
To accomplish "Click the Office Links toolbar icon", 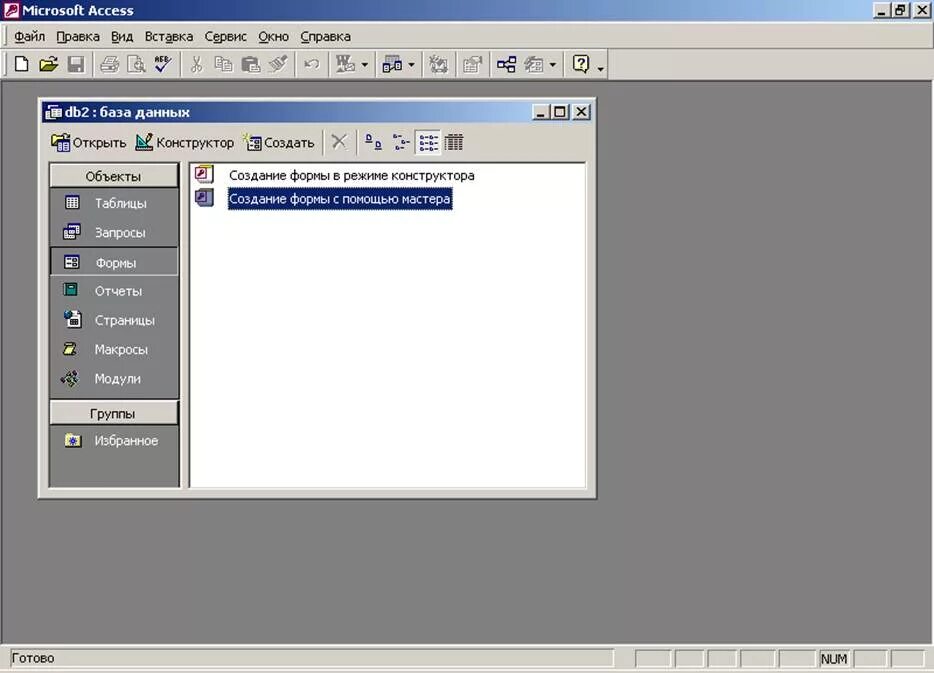I will click(x=345, y=64).
